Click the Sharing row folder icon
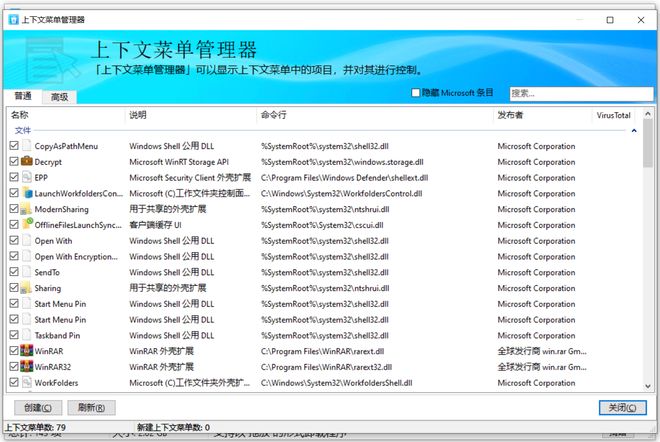The height and width of the screenshot is (442, 660). click(x=27, y=288)
